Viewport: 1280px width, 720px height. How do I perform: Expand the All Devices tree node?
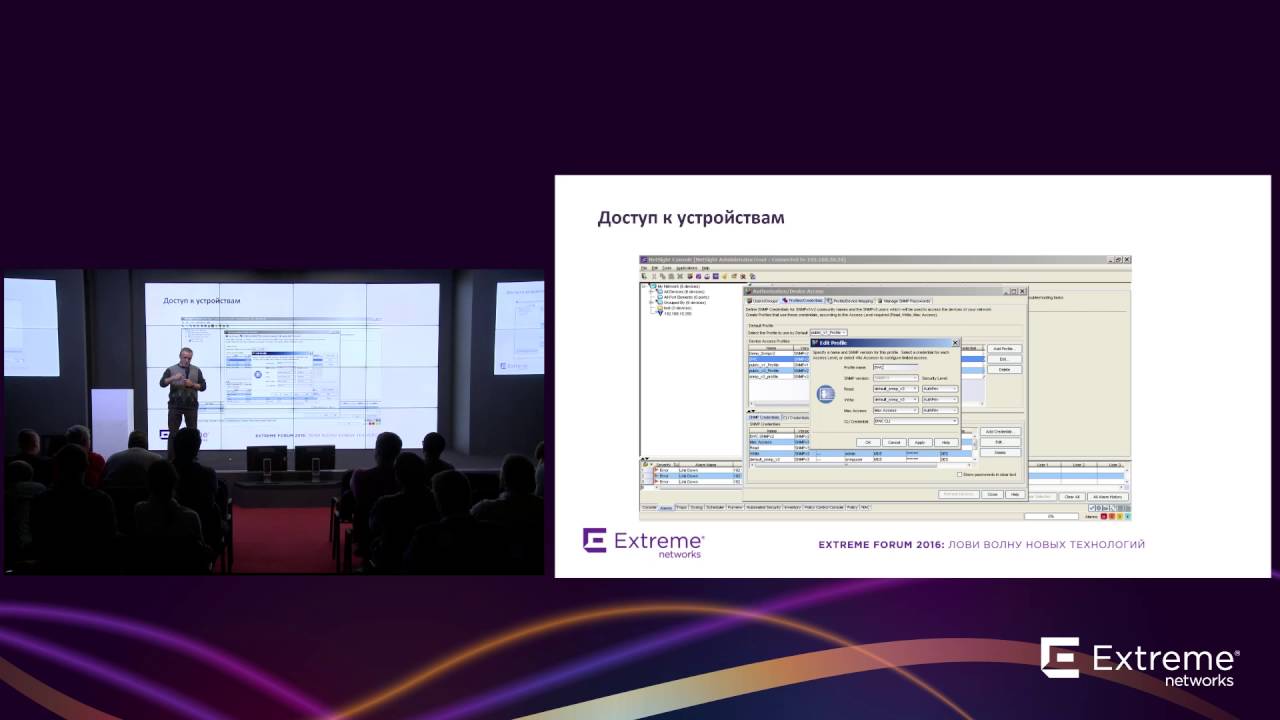[x=651, y=291]
